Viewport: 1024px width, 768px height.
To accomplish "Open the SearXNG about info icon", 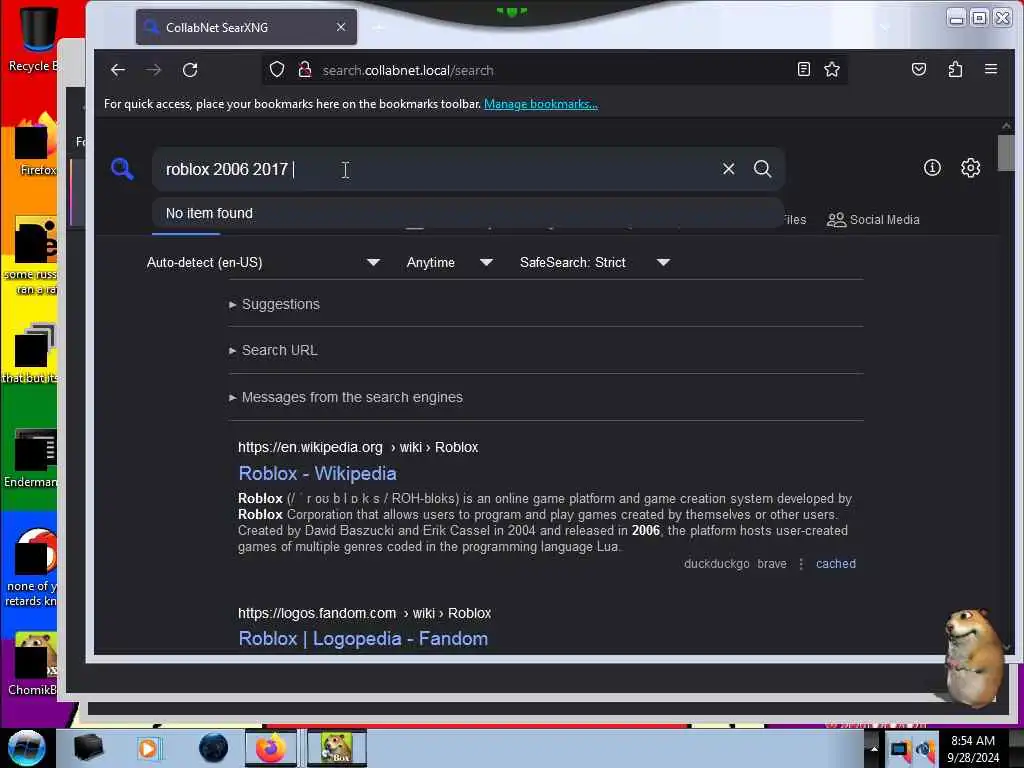I will pyautogui.click(x=932, y=168).
